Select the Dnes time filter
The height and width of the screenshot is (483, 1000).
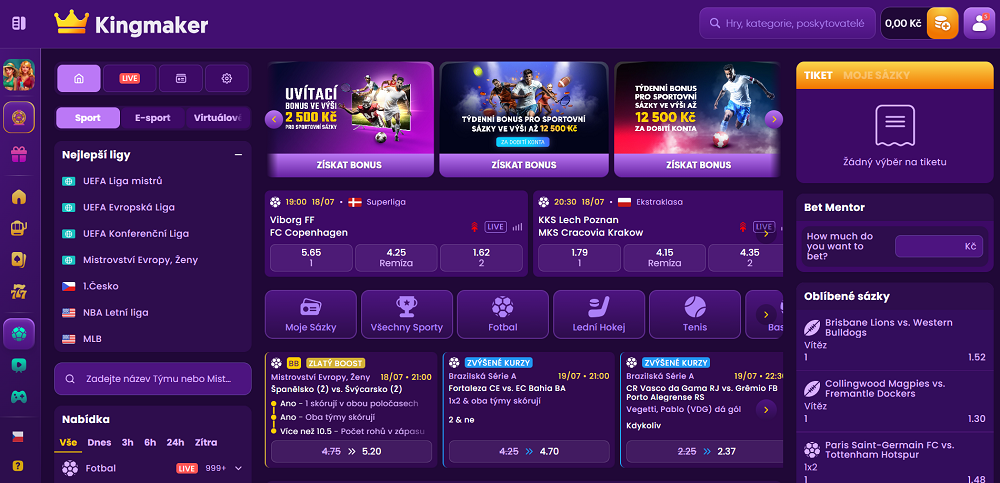99,442
